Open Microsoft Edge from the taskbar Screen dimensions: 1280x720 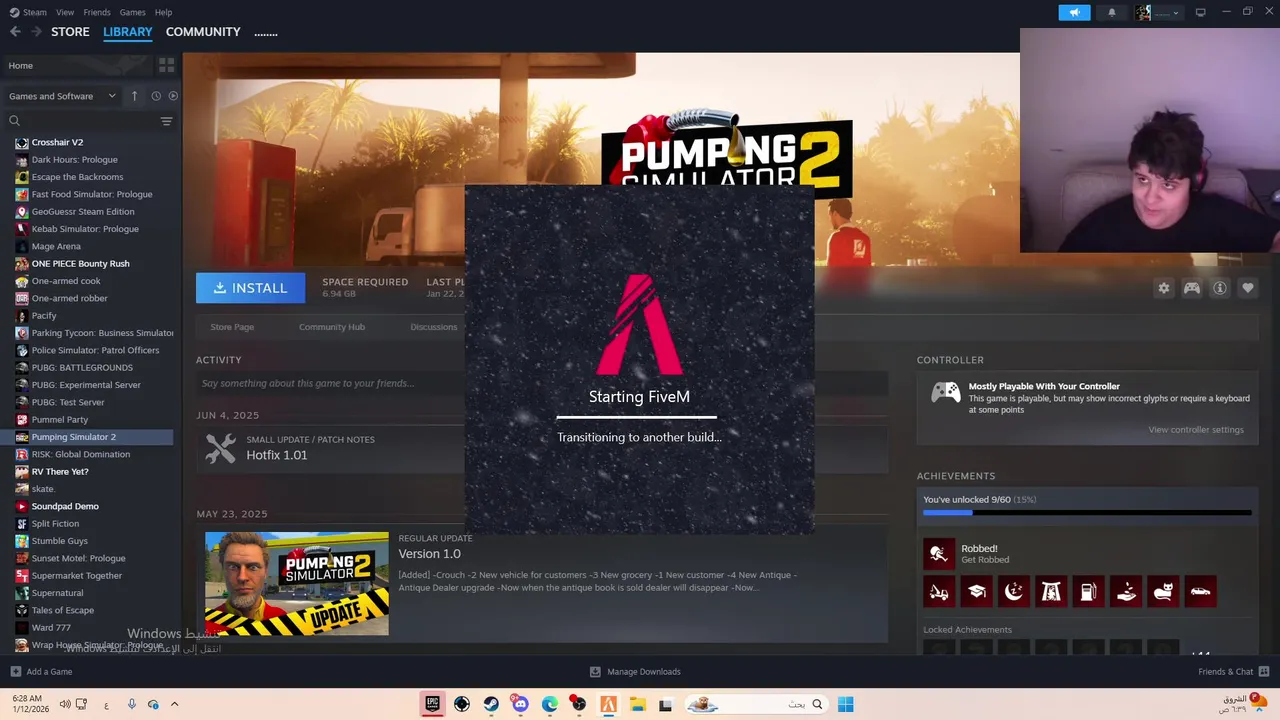tap(549, 704)
